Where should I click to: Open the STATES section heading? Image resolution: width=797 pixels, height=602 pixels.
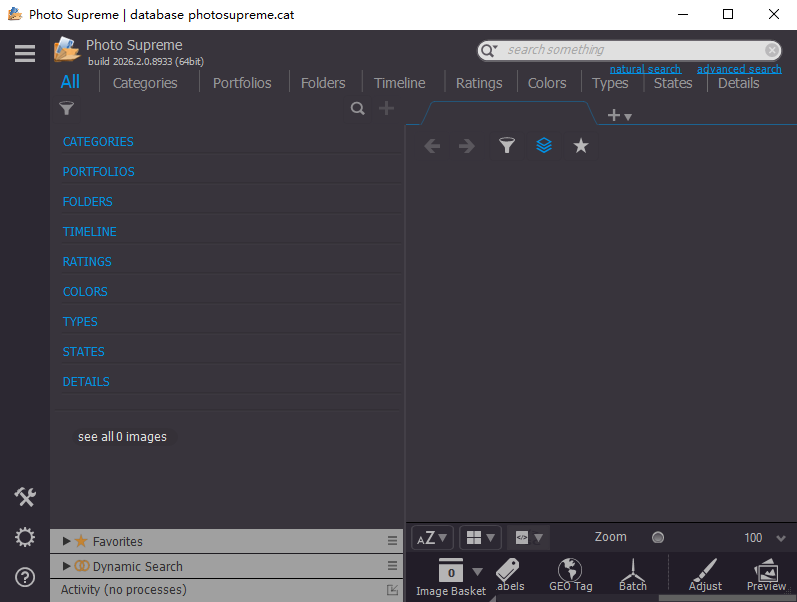point(83,352)
